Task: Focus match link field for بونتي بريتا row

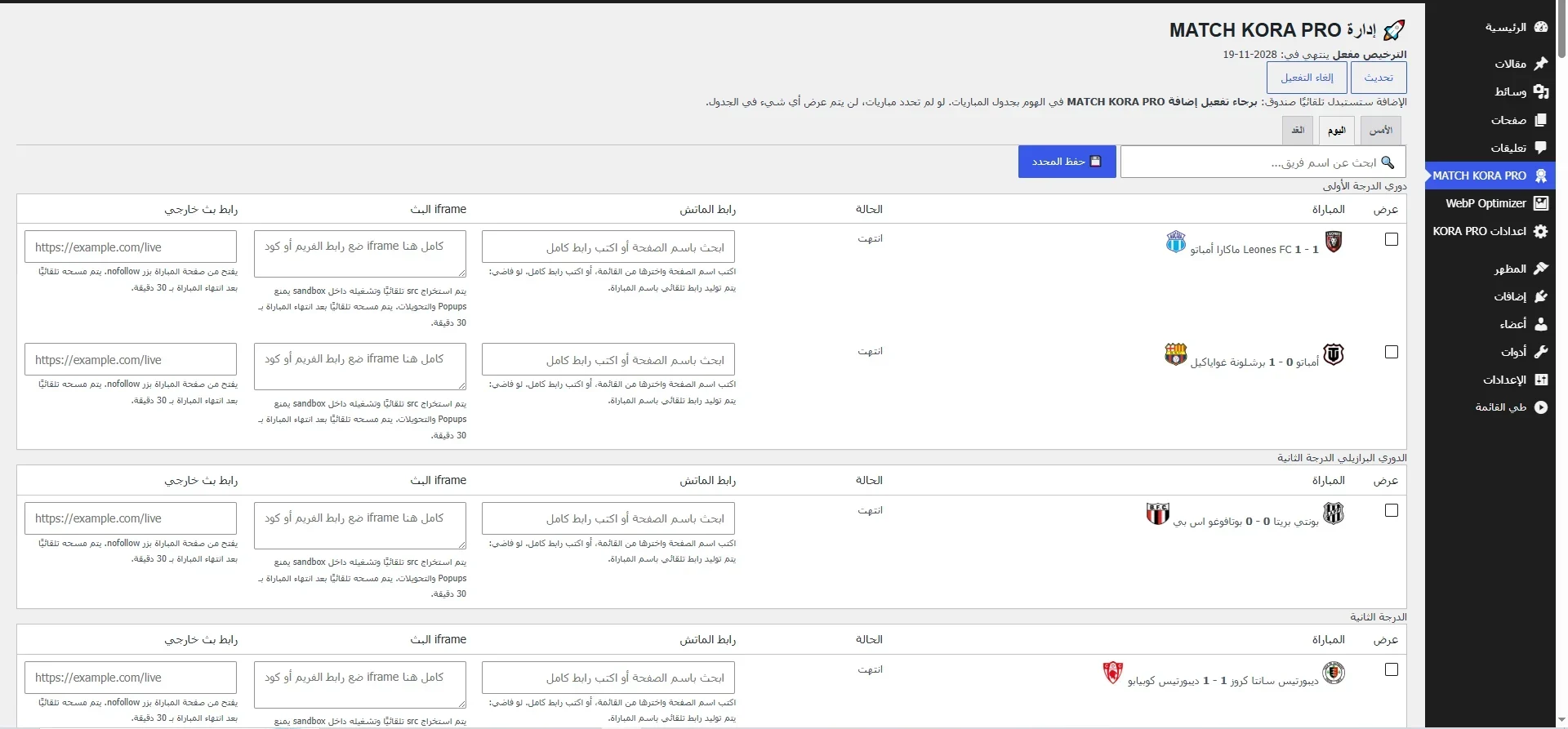Action: 608,518
